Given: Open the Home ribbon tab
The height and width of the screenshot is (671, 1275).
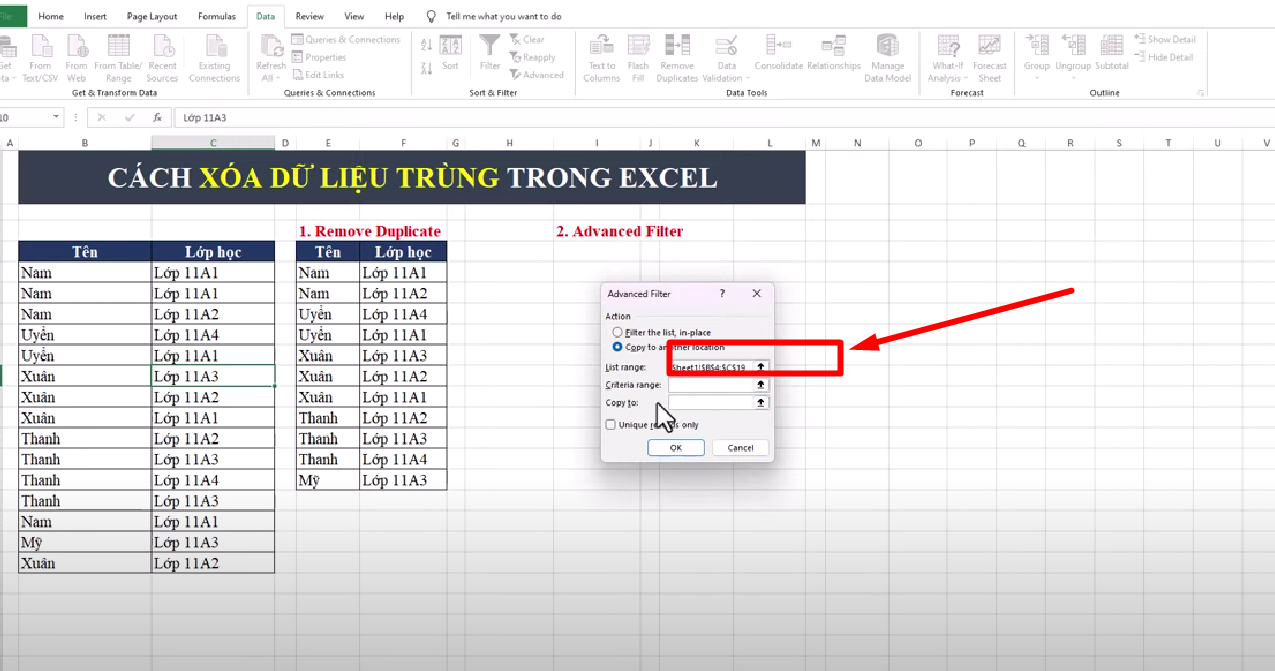Looking at the screenshot, I should pos(50,16).
